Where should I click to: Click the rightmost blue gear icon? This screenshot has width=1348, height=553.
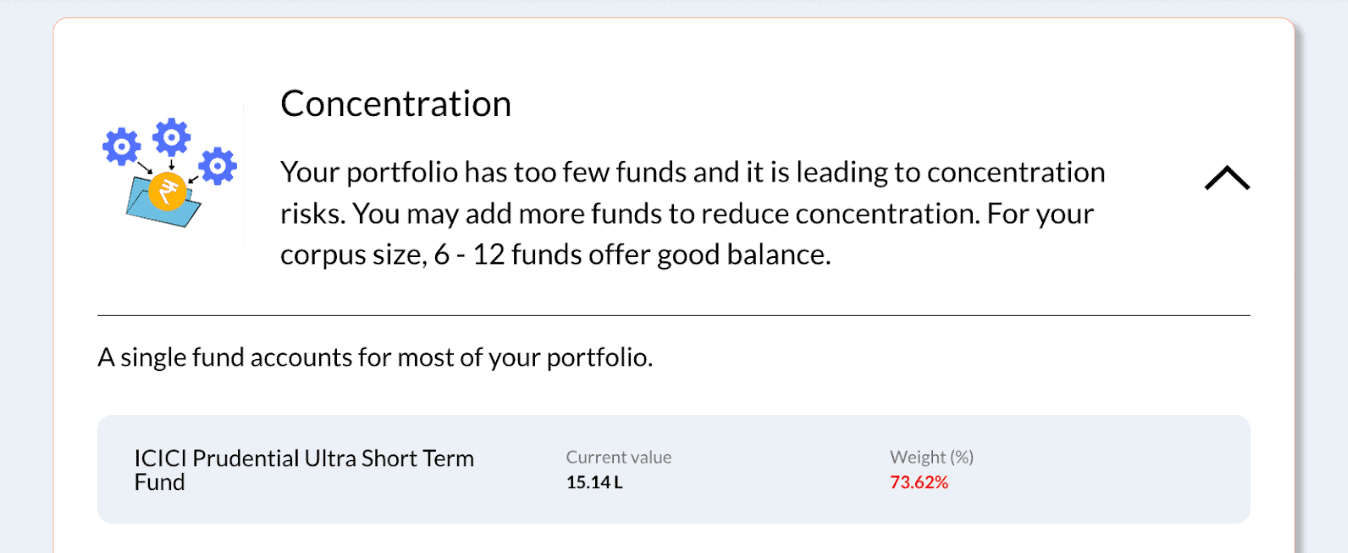pyautogui.click(x=217, y=166)
